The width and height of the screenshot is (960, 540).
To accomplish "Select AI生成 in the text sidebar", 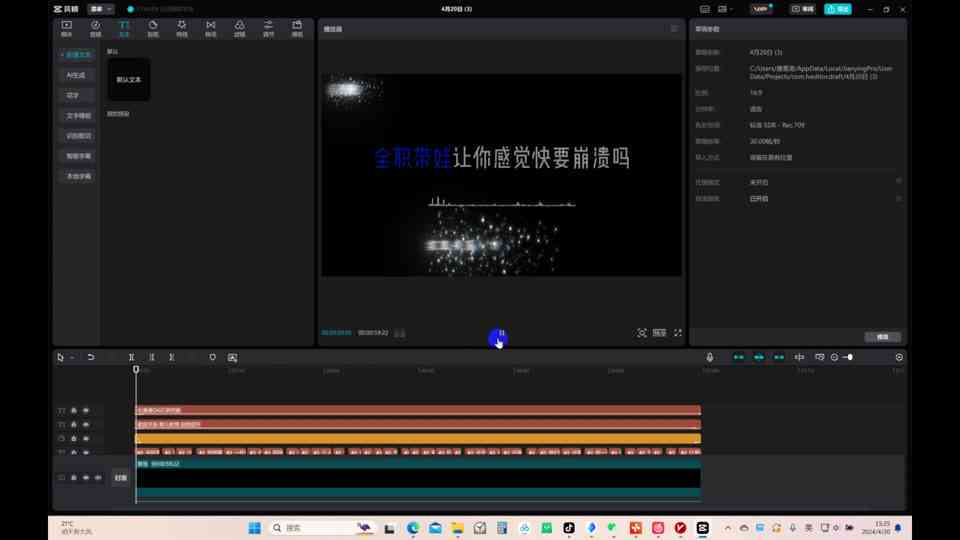I will 77,75.
